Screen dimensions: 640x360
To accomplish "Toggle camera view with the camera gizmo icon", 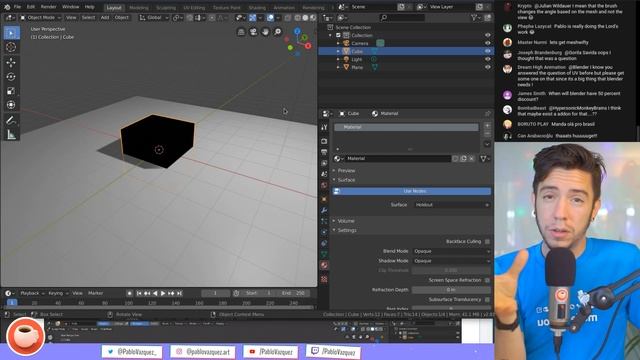I will pyautogui.click(x=253, y=32).
